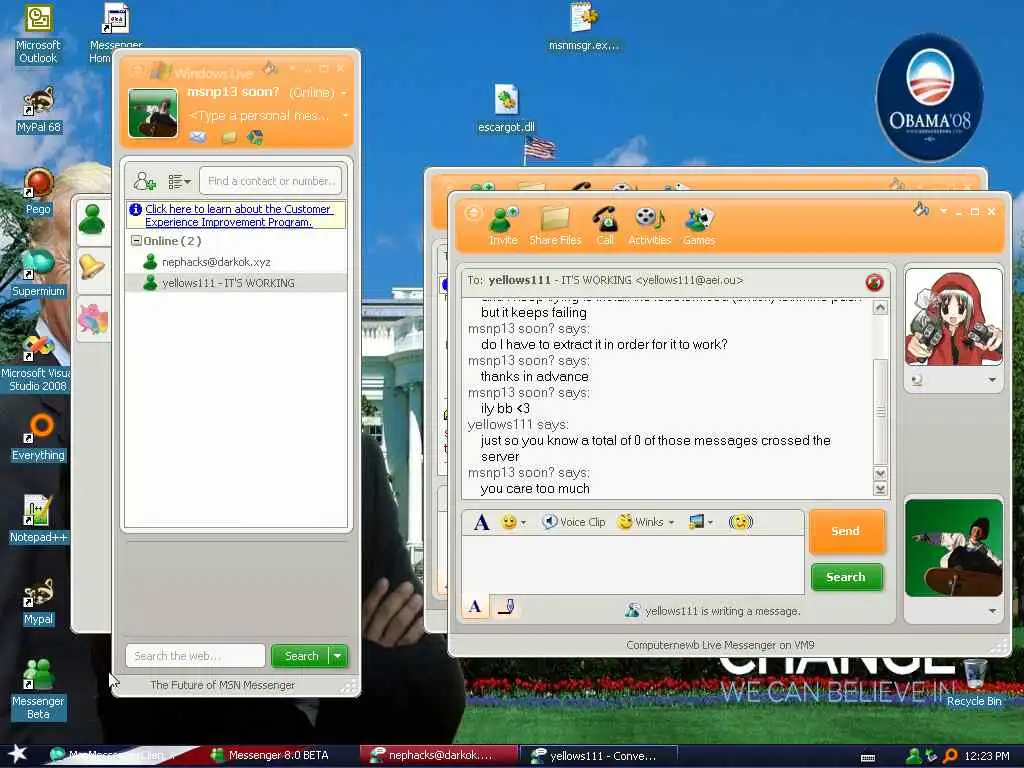
Task: Open the Notepad++ desktop icon
Action: pyautogui.click(x=38, y=519)
